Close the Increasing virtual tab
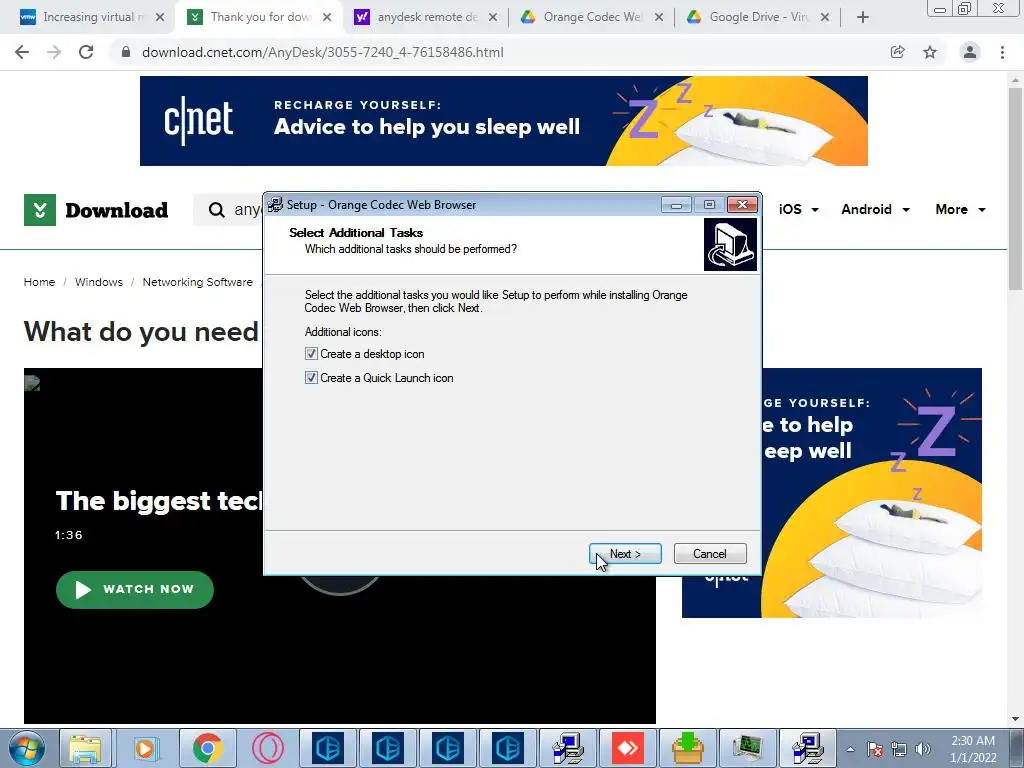Screen dimensions: 1024x768 click(x=160, y=17)
